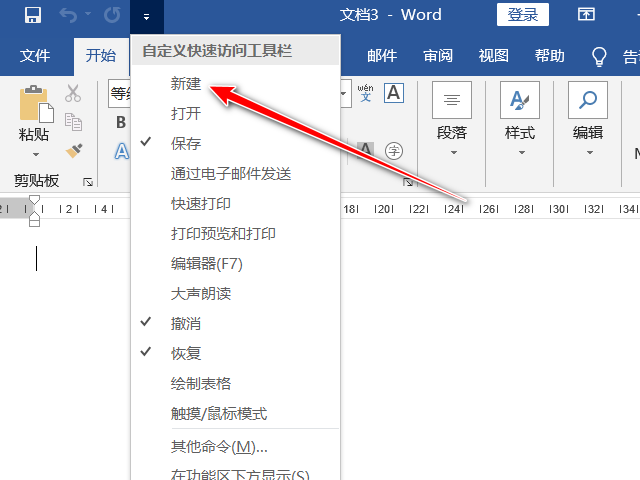Uncheck 保存 in the toolbar menu
Viewport: 640px width, 480px height.
tap(236, 144)
